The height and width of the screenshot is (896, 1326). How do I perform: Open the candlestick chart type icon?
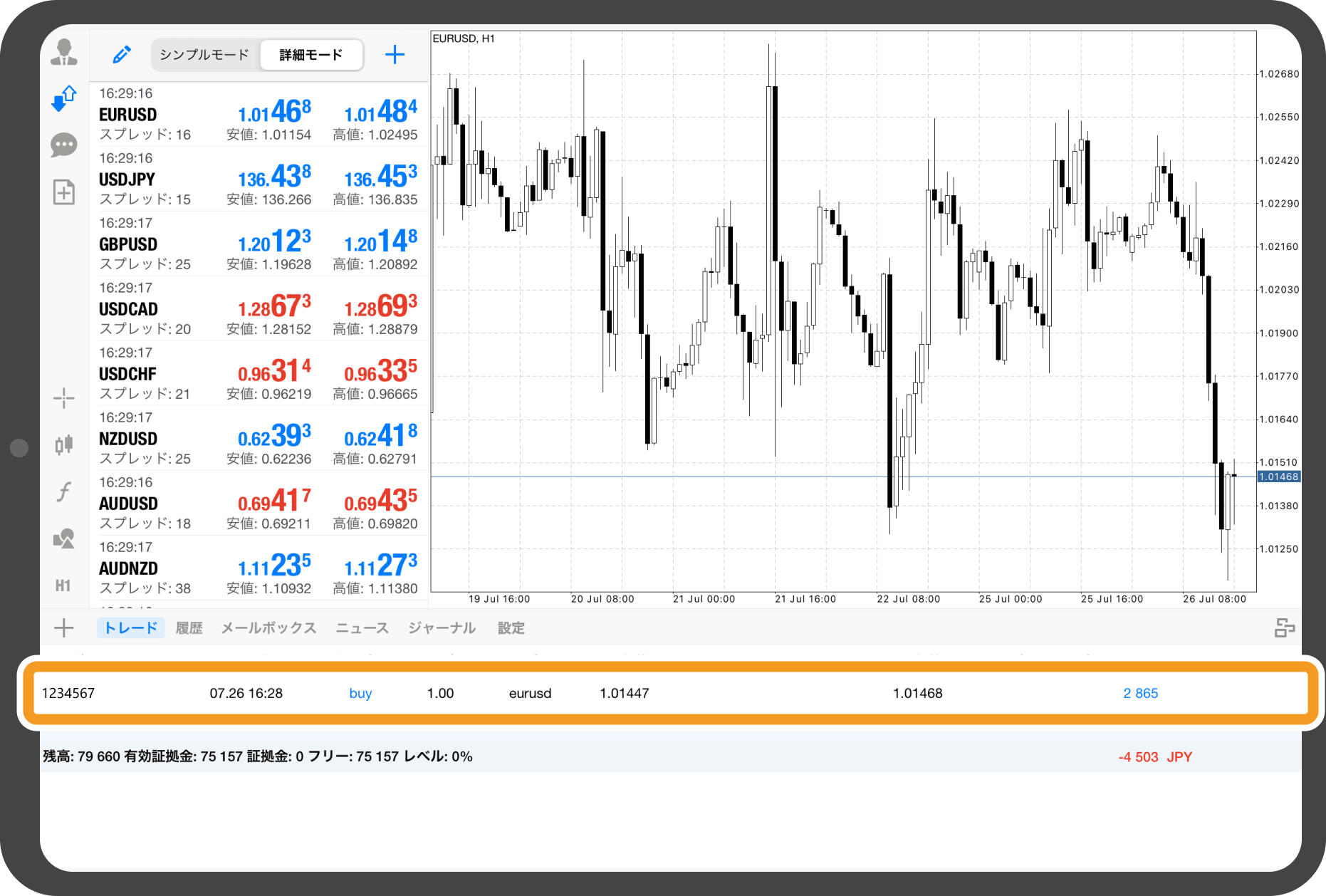(x=64, y=444)
